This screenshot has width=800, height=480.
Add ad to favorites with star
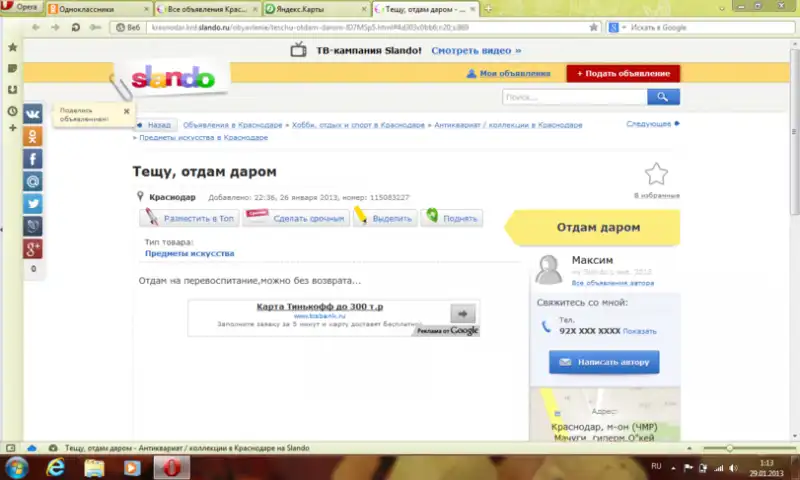pyautogui.click(x=656, y=174)
